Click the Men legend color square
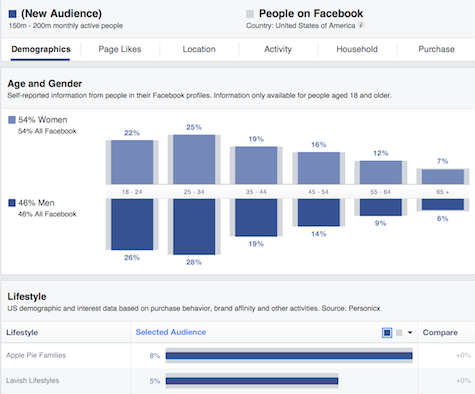 [12, 203]
